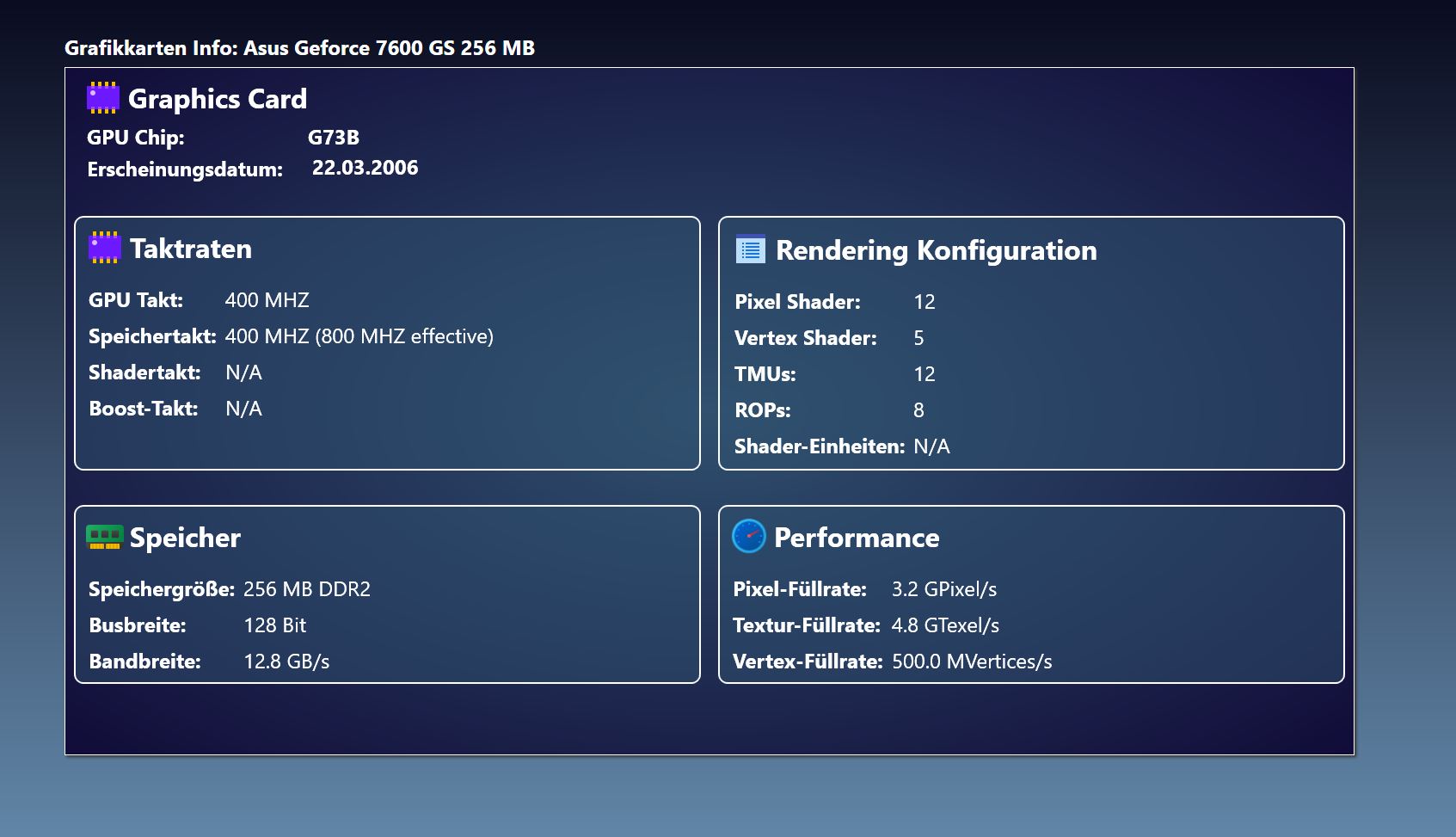Click the N/A value beside Boost-Takt

(244, 409)
